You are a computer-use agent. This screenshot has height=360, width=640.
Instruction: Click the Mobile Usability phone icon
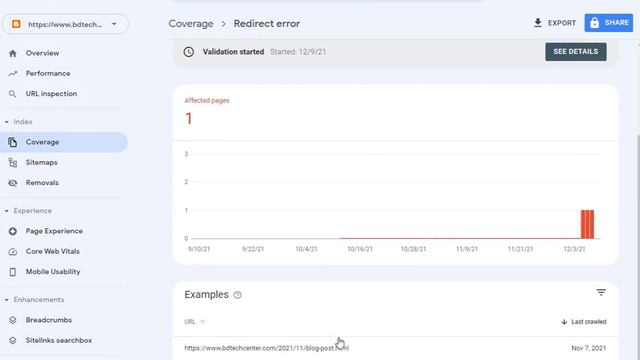pos(13,272)
